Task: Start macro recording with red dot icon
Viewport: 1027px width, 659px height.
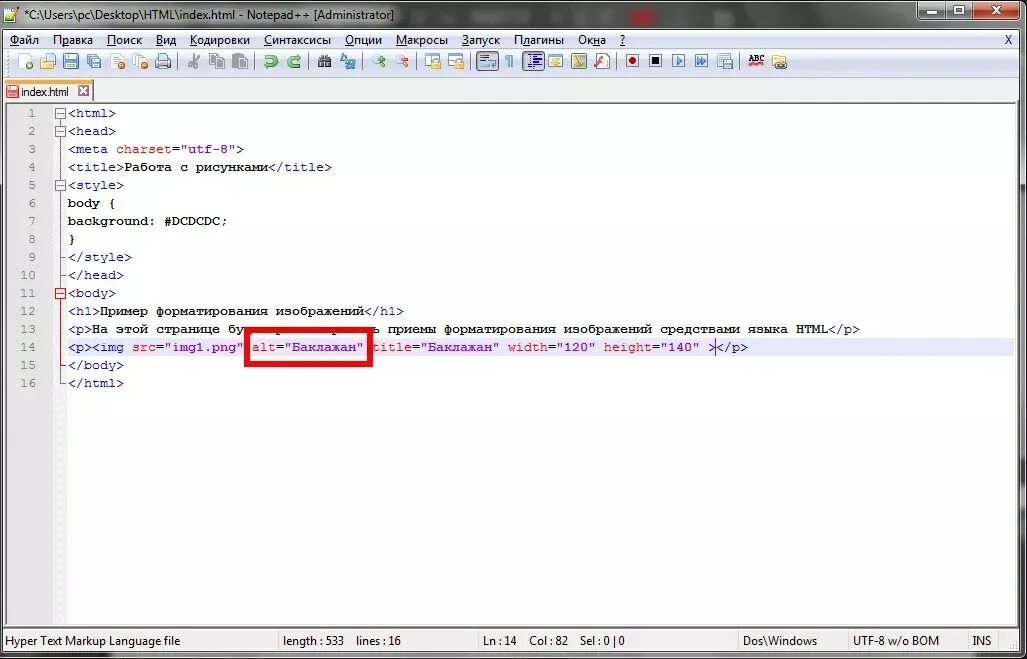Action: (x=632, y=61)
